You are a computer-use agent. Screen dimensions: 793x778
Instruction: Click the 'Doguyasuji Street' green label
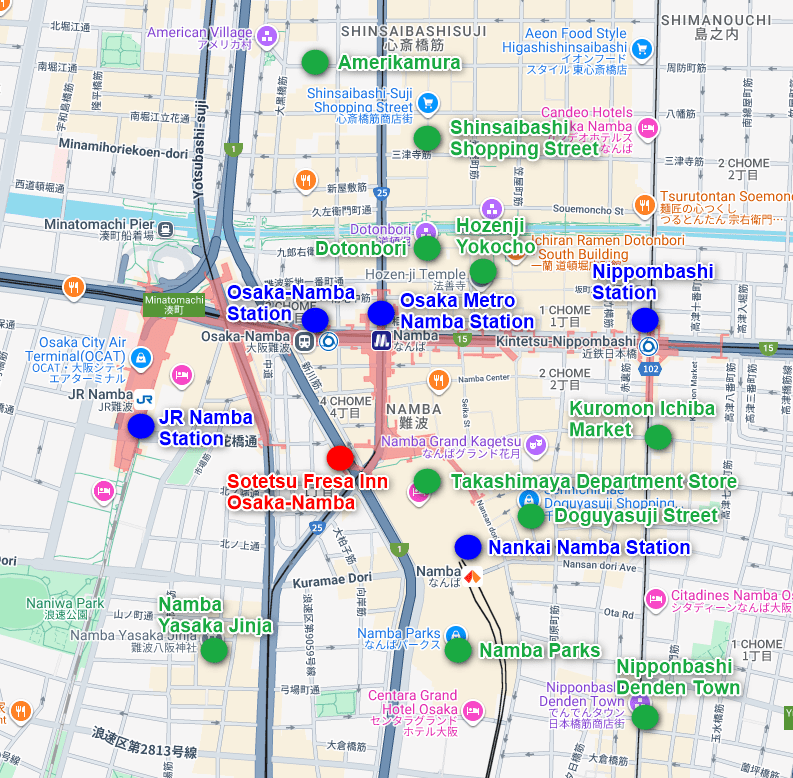[x=636, y=516]
